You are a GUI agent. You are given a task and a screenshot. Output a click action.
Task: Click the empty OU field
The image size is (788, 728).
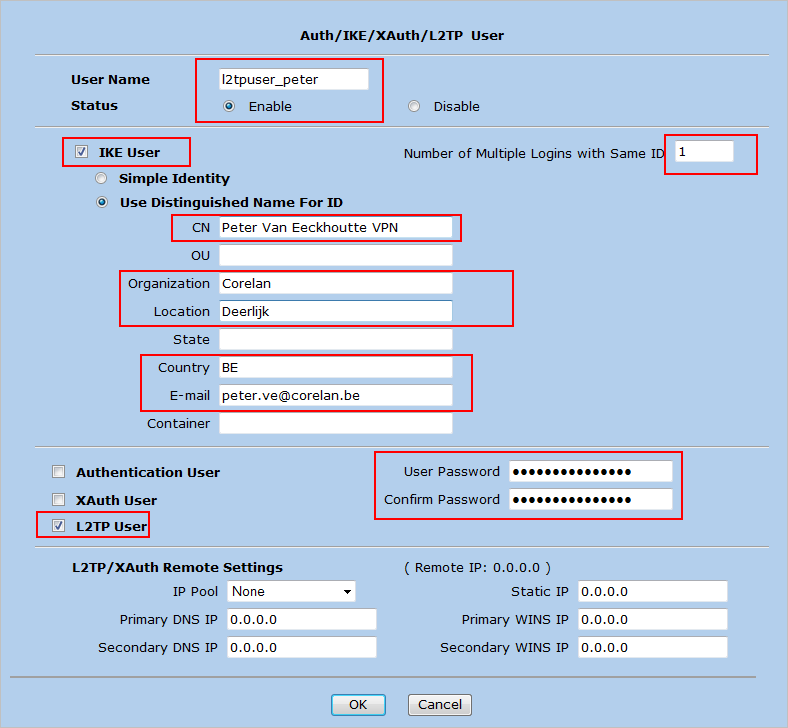pos(335,256)
